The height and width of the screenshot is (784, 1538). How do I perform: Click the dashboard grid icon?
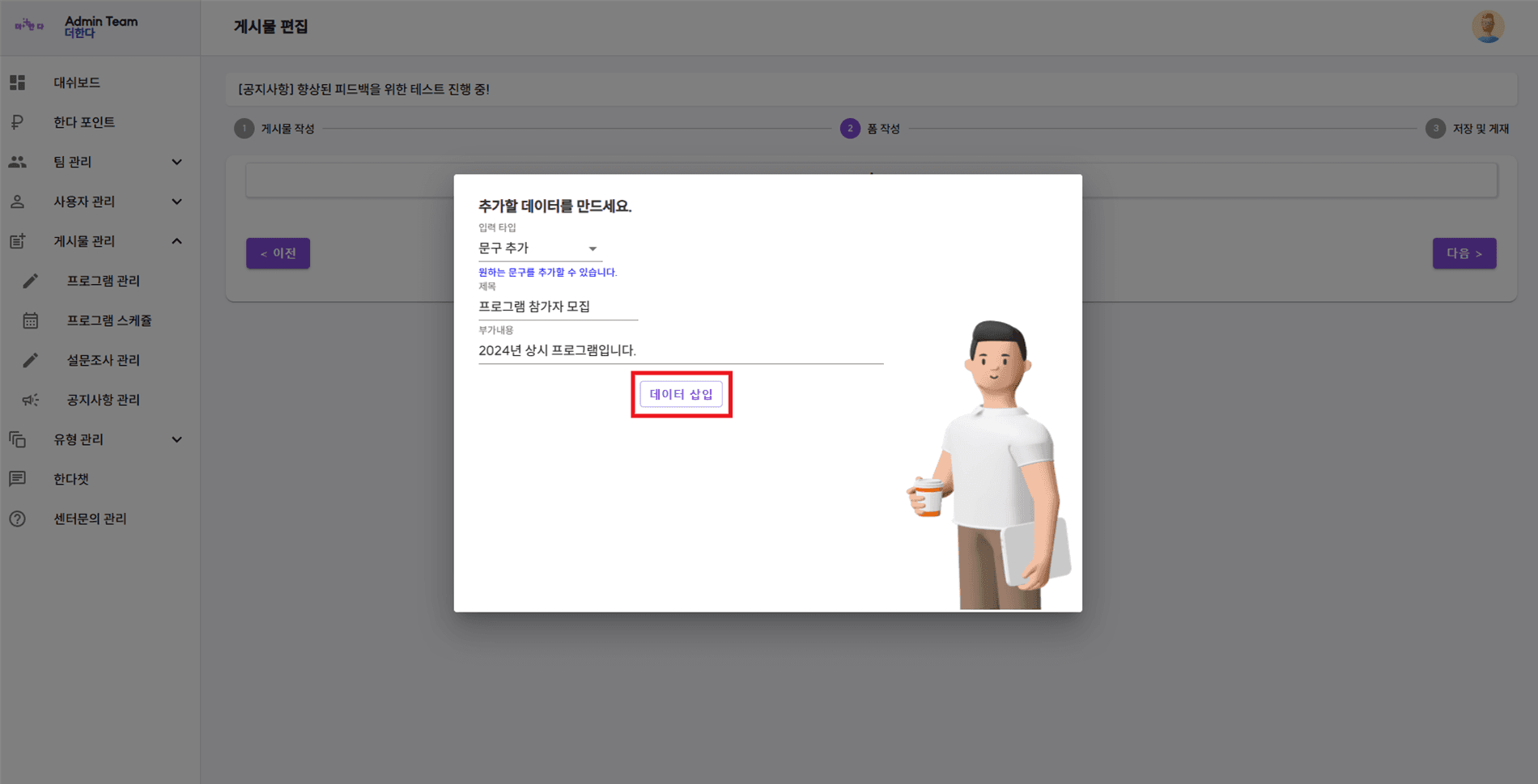(18, 83)
